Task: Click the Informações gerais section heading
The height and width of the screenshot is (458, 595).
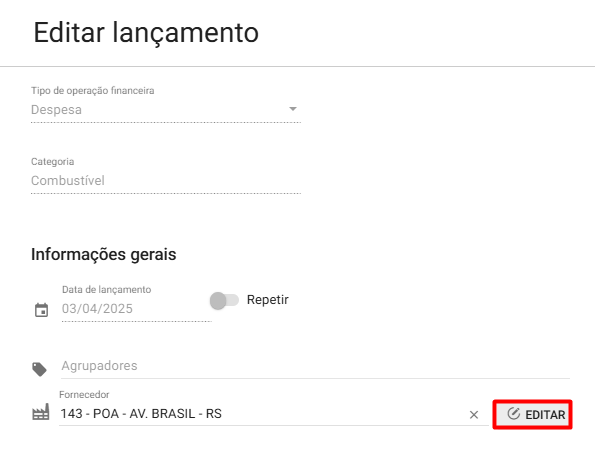Action: (104, 255)
